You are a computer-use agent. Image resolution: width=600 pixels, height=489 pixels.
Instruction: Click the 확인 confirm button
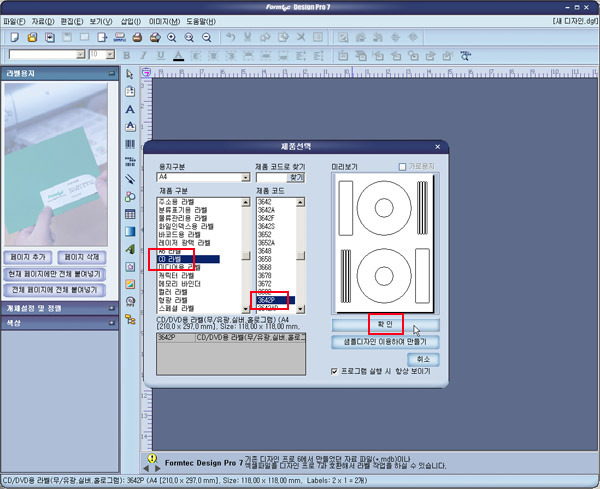click(x=385, y=324)
